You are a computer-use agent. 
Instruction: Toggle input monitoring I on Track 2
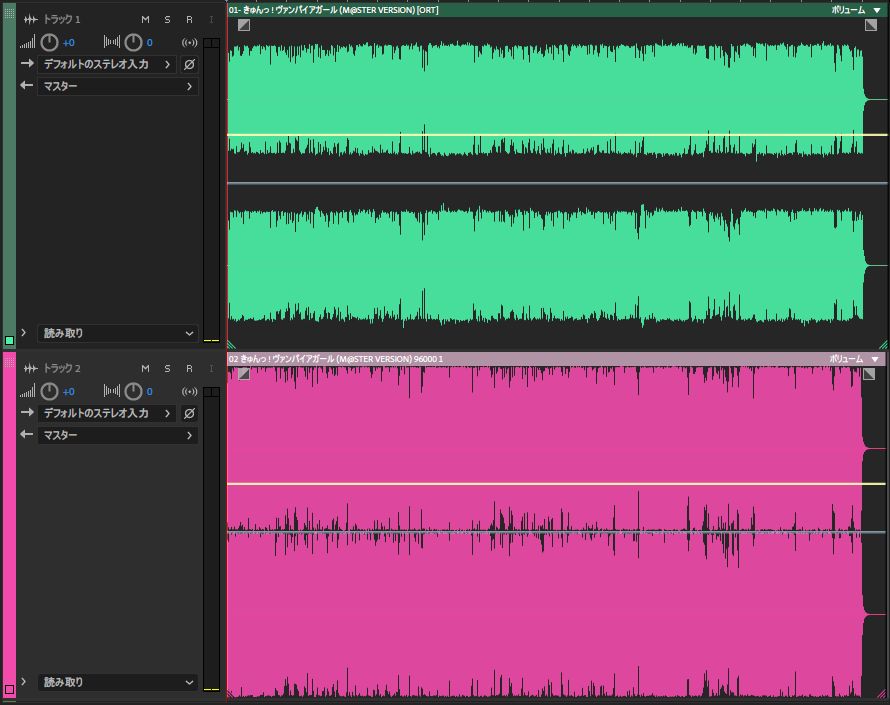pyautogui.click(x=211, y=369)
